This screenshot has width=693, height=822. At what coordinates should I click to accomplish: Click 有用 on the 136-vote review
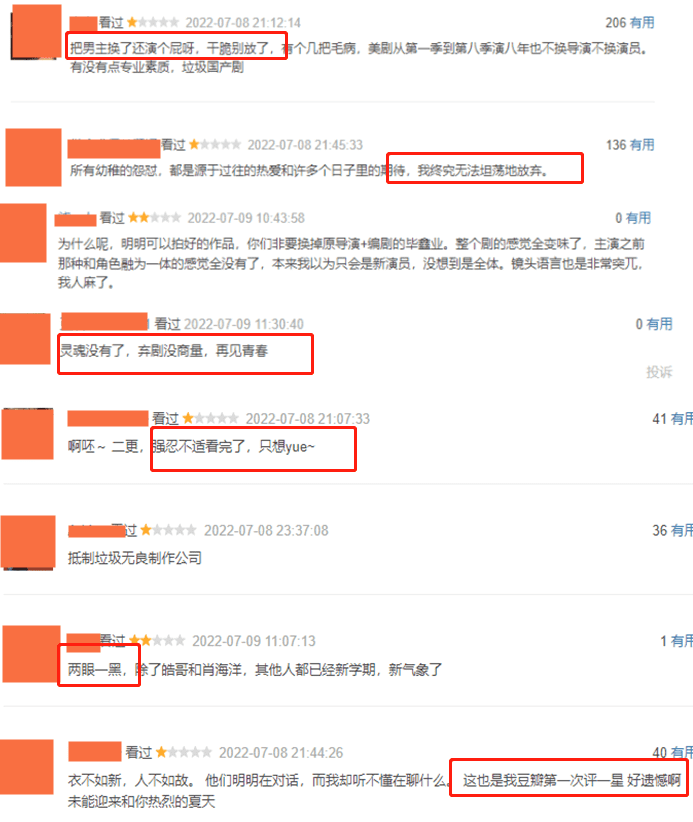tap(642, 145)
